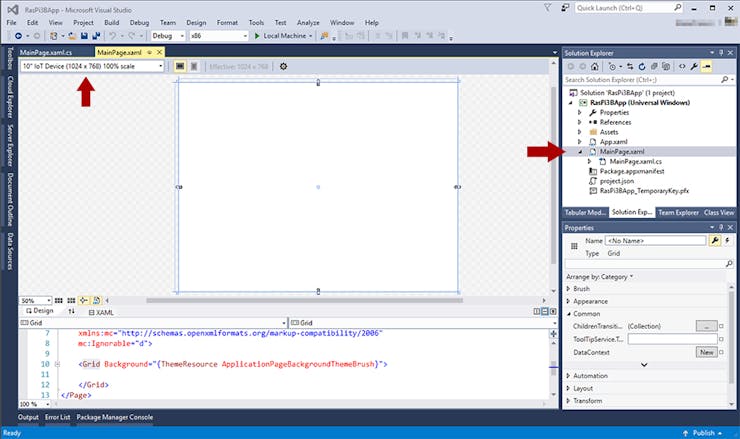Click the Pending Changes Filter clock icon
This screenshot has height=439, width=740.
612,67
